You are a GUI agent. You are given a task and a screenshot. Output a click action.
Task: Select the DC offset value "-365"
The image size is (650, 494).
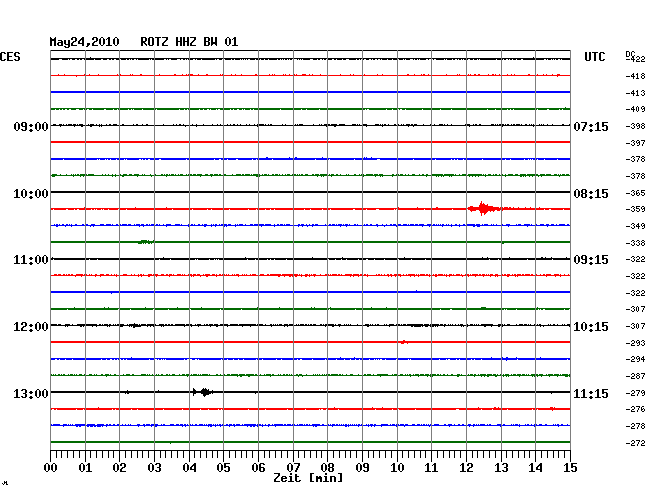click(x=635, y=193)
